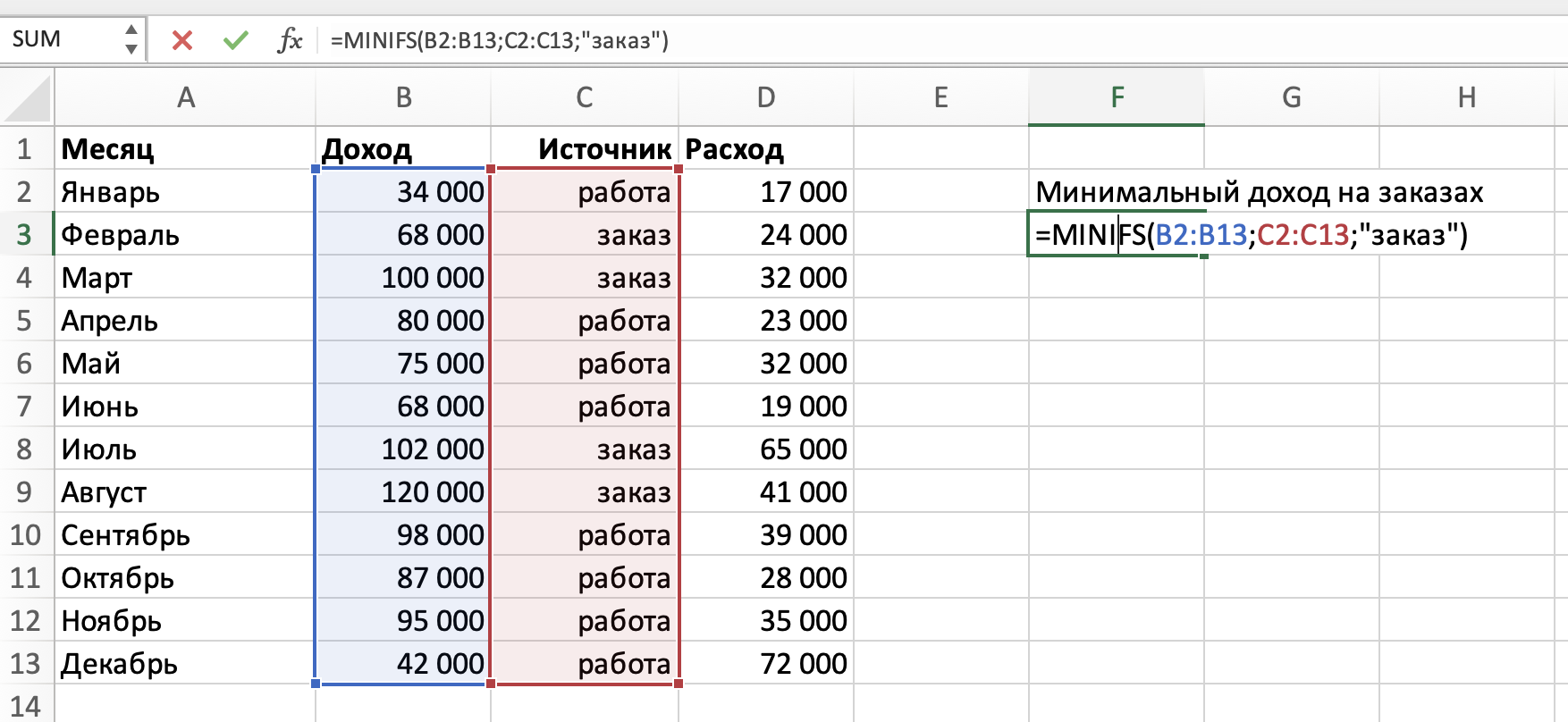Click the Доход header cell
This screenshot has height=722, width=1568.
point(403,149)
